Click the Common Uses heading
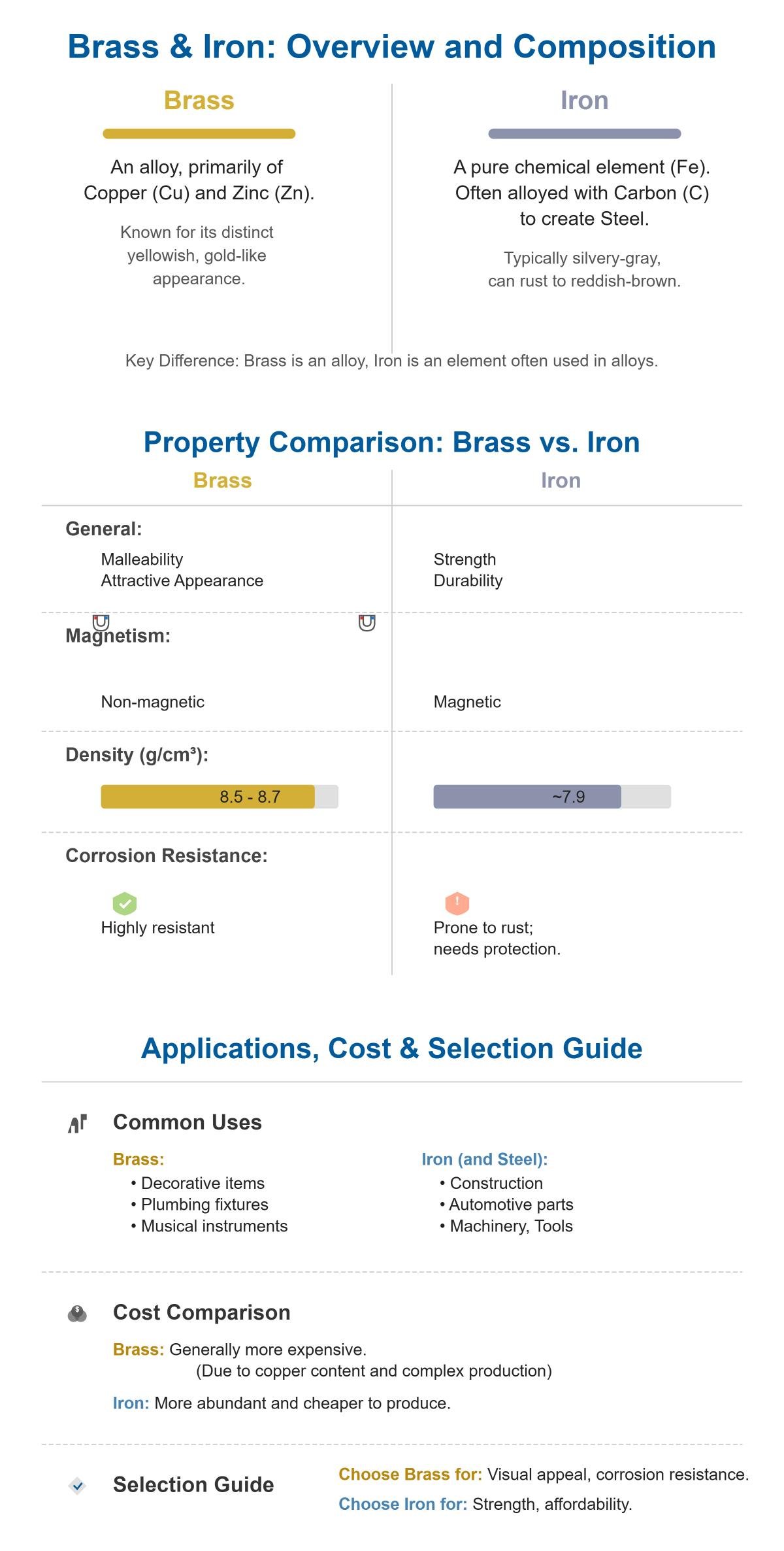The width and height of the screenshot is (784, 1551). (x=188, y=1122)
